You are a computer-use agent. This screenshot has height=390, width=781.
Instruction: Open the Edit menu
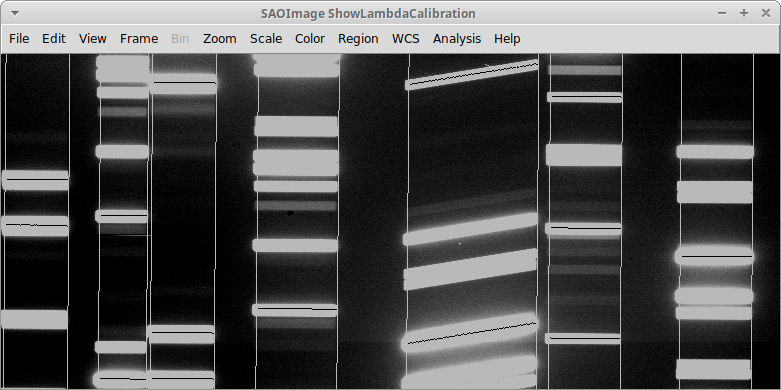[x=54, y=39]
